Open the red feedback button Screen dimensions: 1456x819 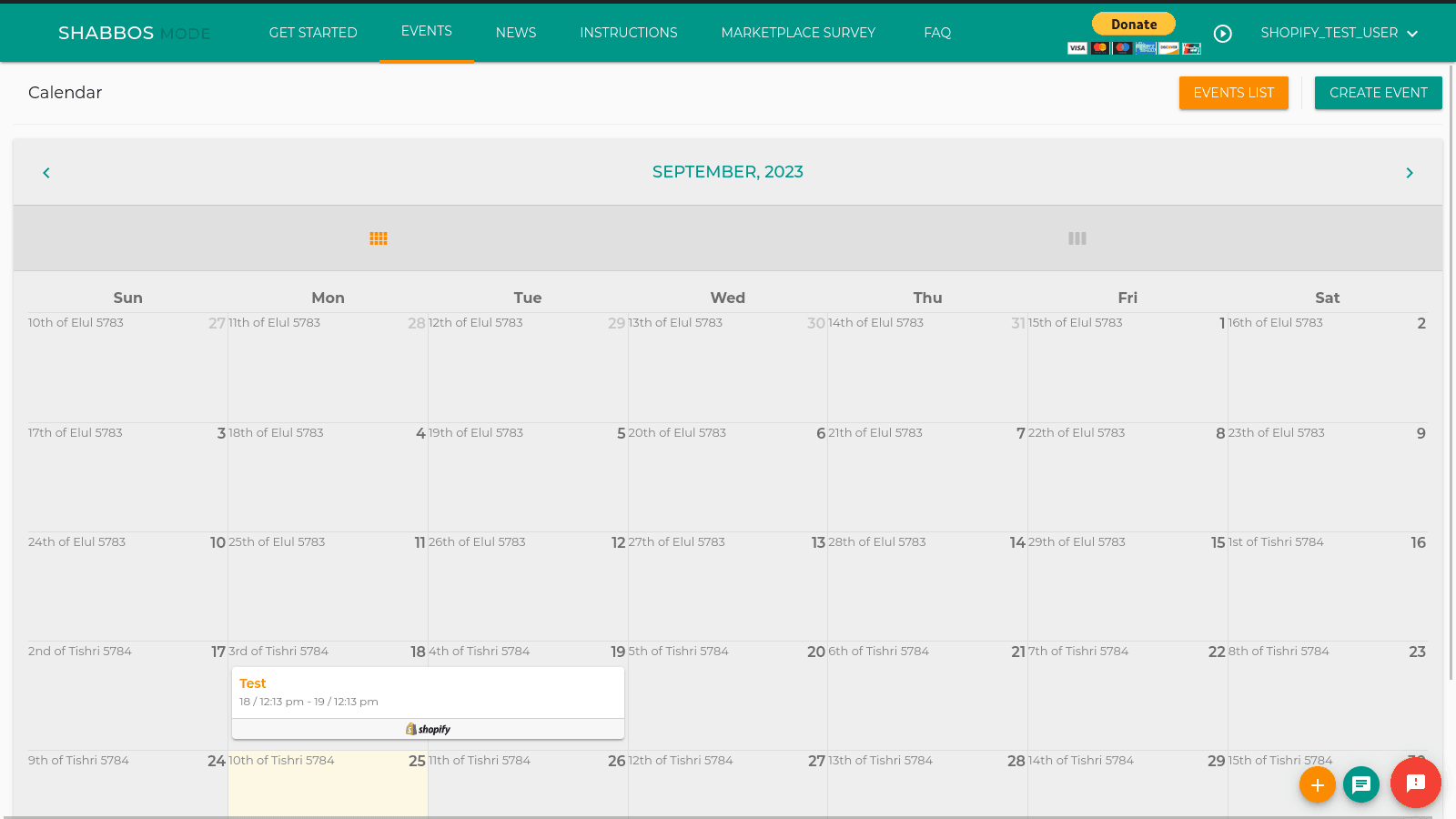[x=1415, y=783]
